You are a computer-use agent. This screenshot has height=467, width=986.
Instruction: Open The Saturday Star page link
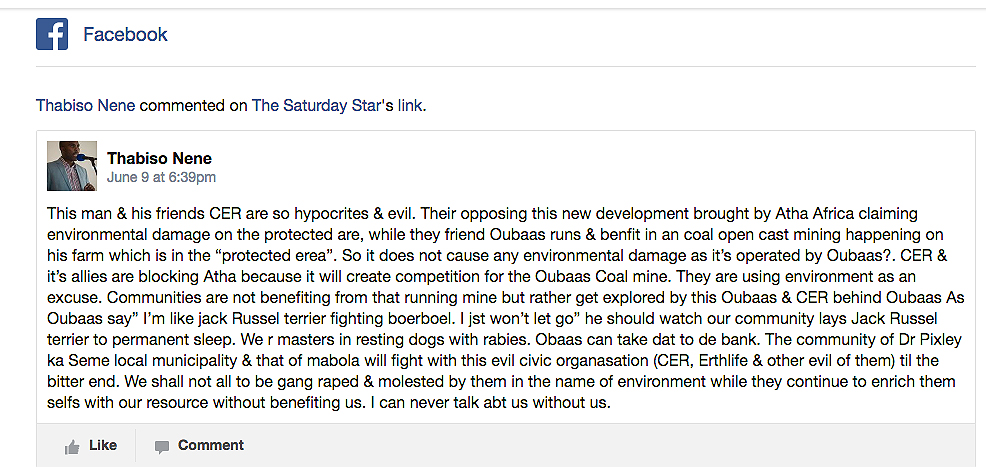316,105
